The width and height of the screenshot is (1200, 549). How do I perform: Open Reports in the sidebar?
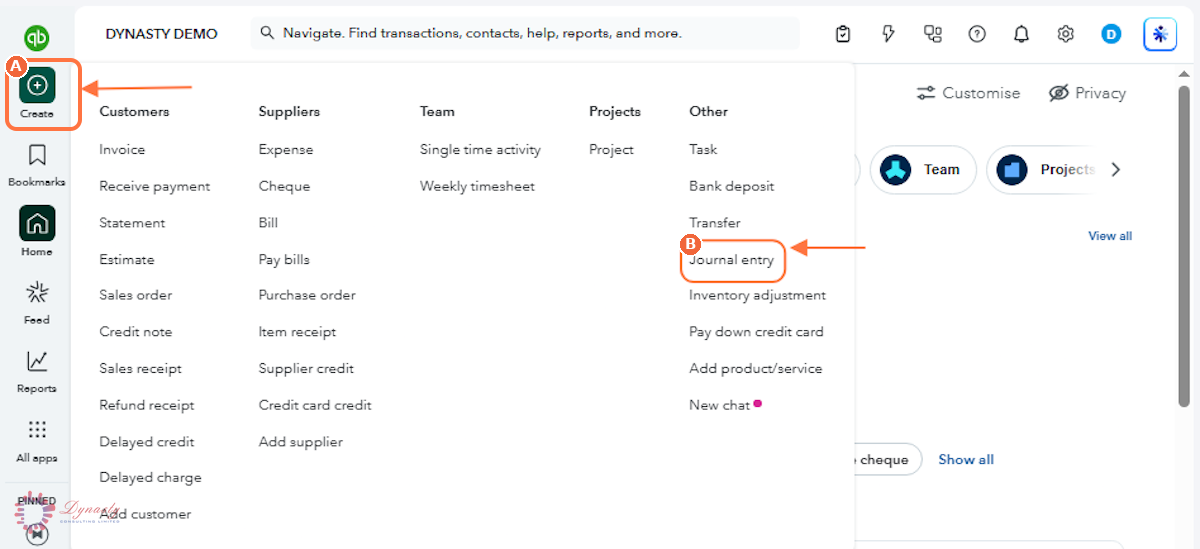pyautogui.click(x=37, y=371)
